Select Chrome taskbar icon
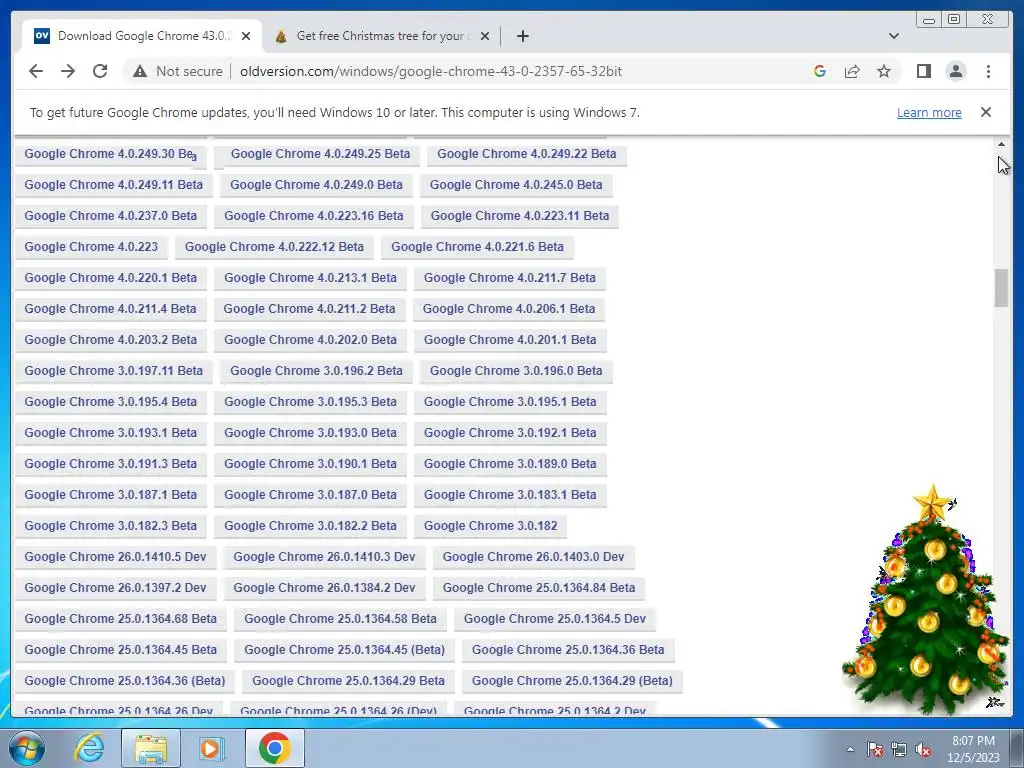 pyautogui.click(x=274, y=748)
